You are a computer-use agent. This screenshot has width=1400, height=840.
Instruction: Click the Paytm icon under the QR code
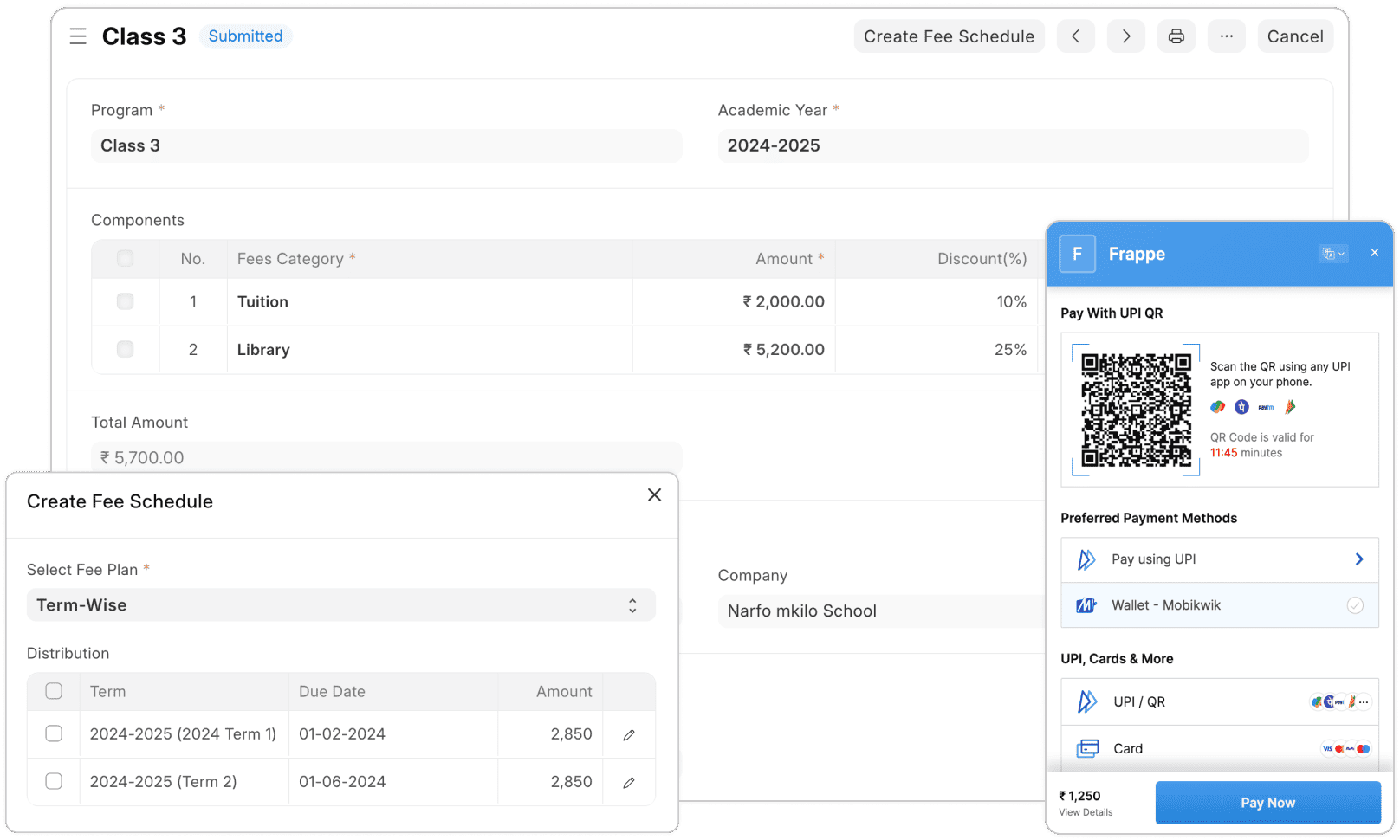1265,406
